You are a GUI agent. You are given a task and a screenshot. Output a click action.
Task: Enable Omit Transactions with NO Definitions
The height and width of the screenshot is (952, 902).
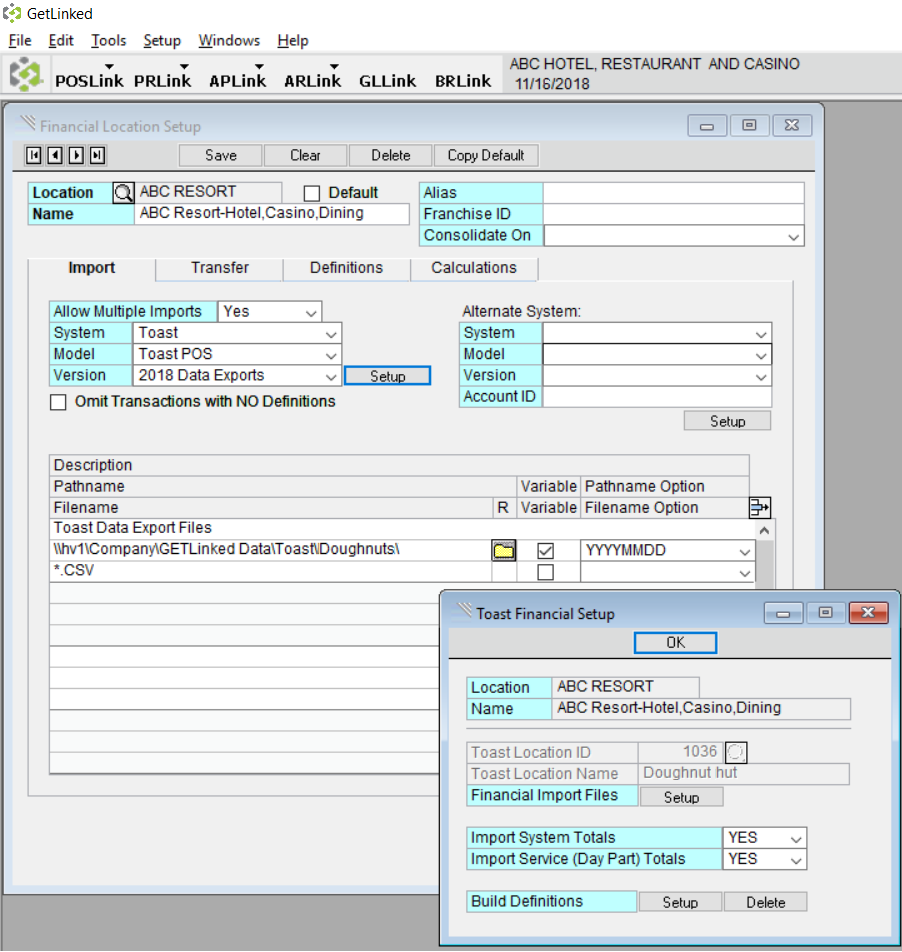coord(58,402)
